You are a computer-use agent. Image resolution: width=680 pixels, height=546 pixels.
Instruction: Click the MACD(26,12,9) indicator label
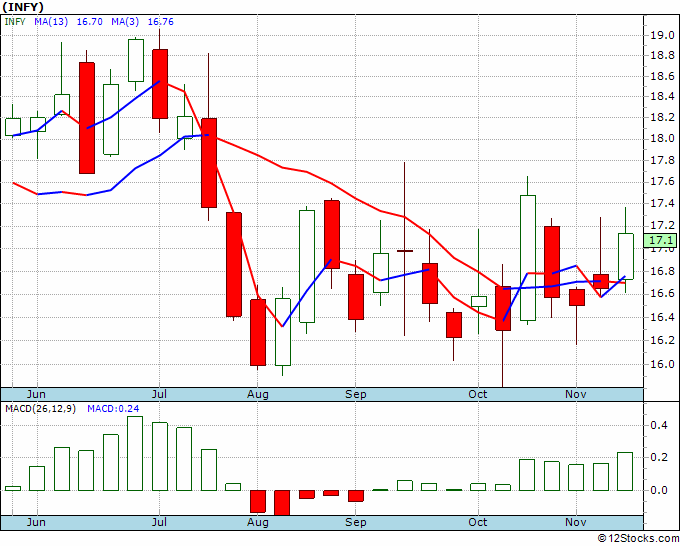click(x=41, y=409)
